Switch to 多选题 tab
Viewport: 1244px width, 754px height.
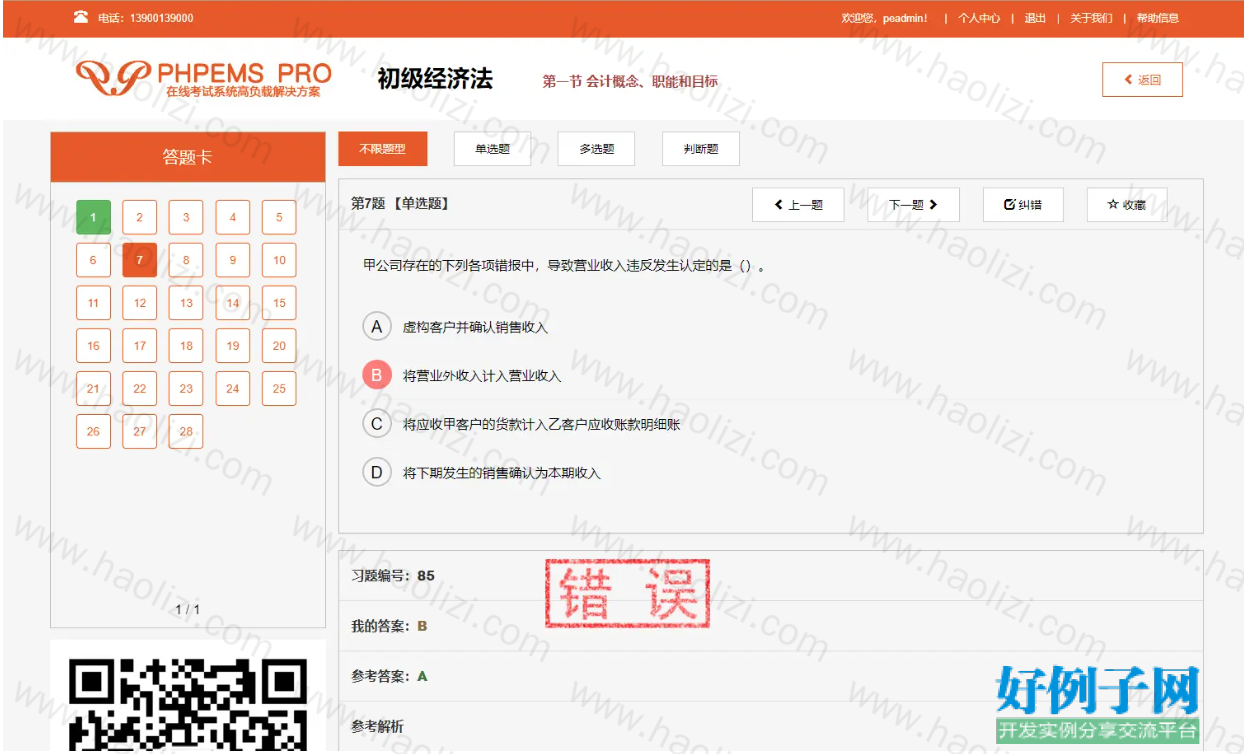click(596, 149)
